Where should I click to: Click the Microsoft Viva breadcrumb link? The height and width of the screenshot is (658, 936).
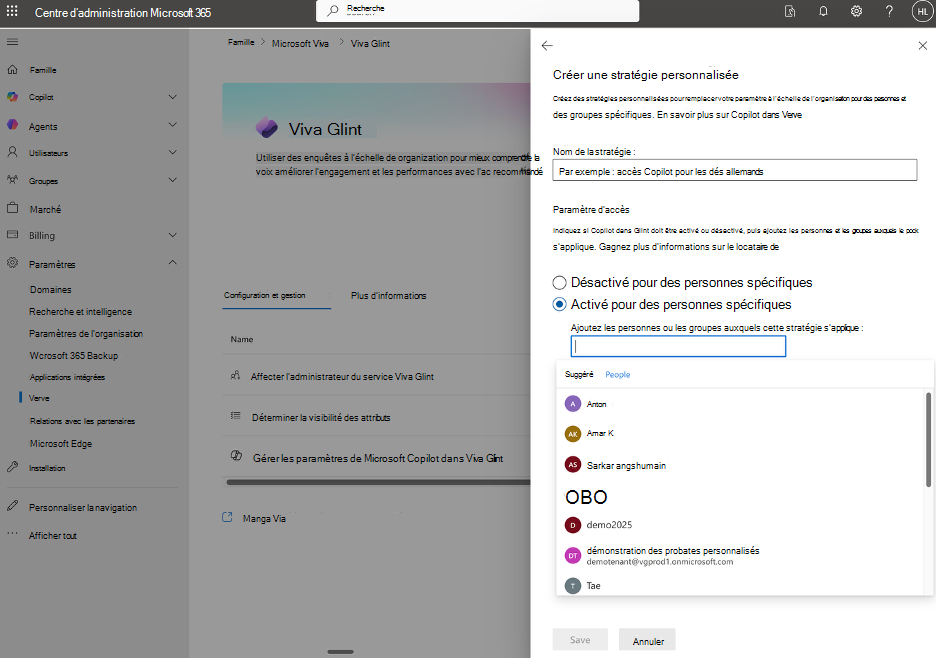[300, 44]
